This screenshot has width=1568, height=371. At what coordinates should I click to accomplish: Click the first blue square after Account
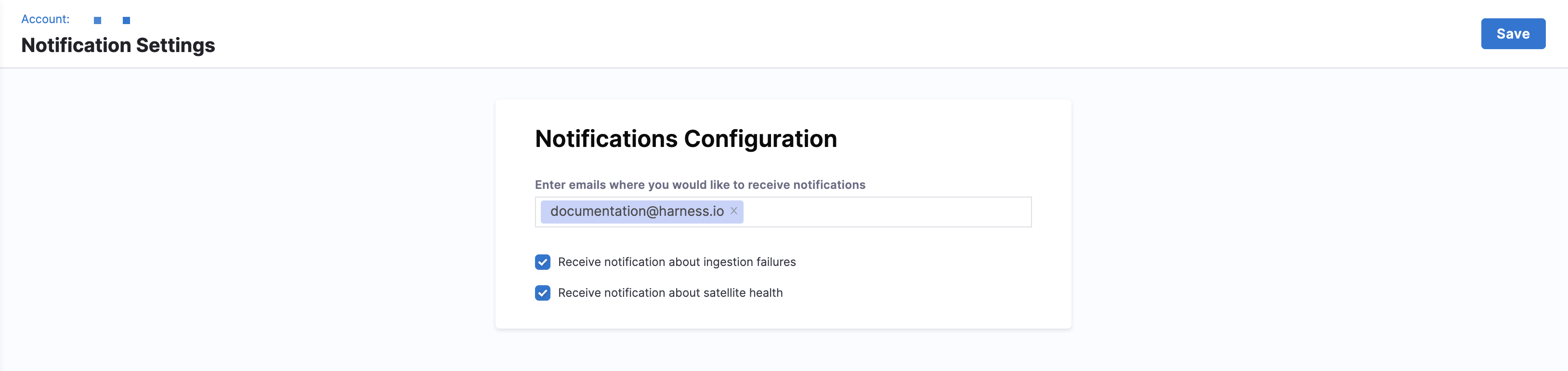pos(97,21)
